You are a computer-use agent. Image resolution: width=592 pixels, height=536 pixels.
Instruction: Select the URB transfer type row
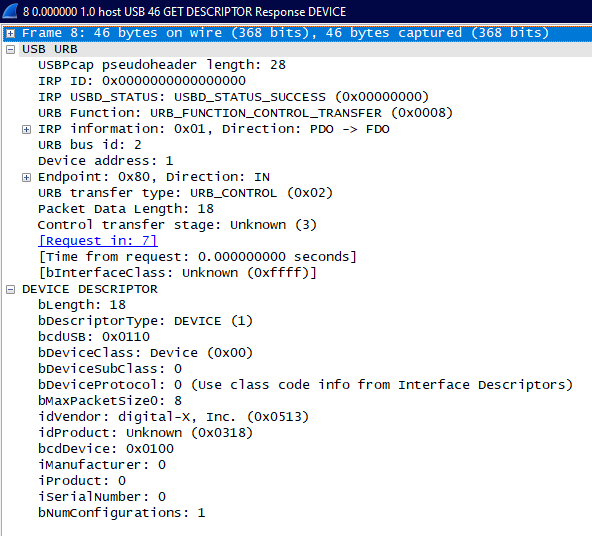point(185,193)
